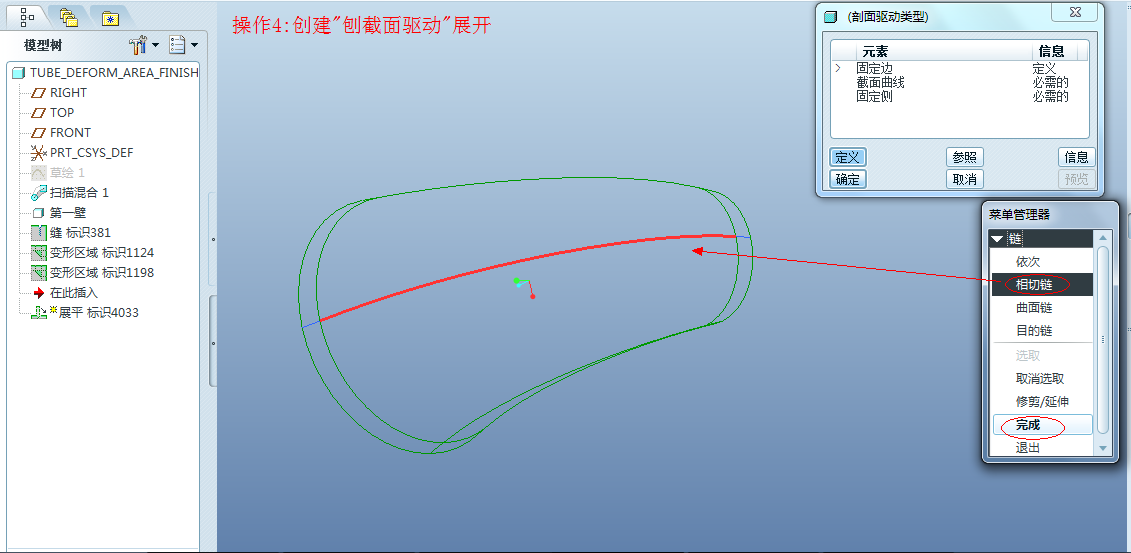
Task: Choose 相切链 chain option
Action: pyautogui.click(x=1042, y=285)
